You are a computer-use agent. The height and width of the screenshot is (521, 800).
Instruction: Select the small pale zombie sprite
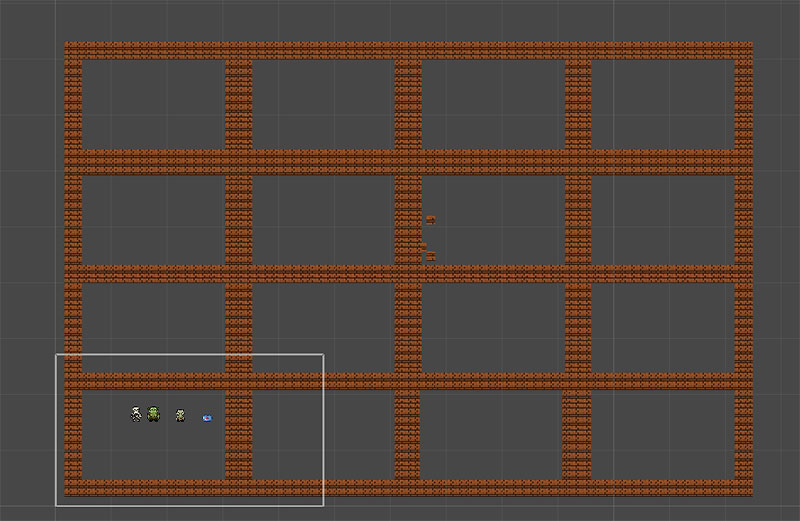(180, 415)
